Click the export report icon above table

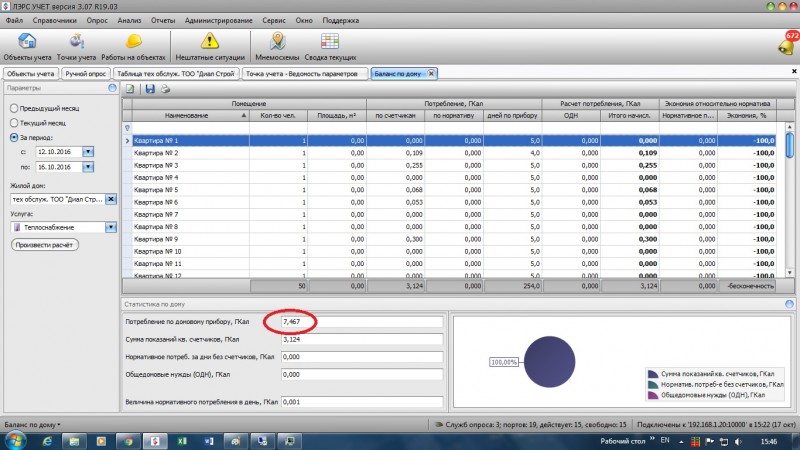[x=131, y=89]
